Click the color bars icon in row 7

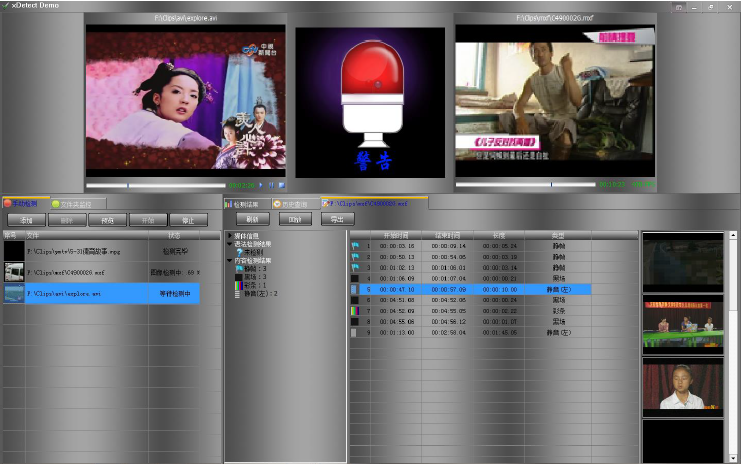pos(354,311)
